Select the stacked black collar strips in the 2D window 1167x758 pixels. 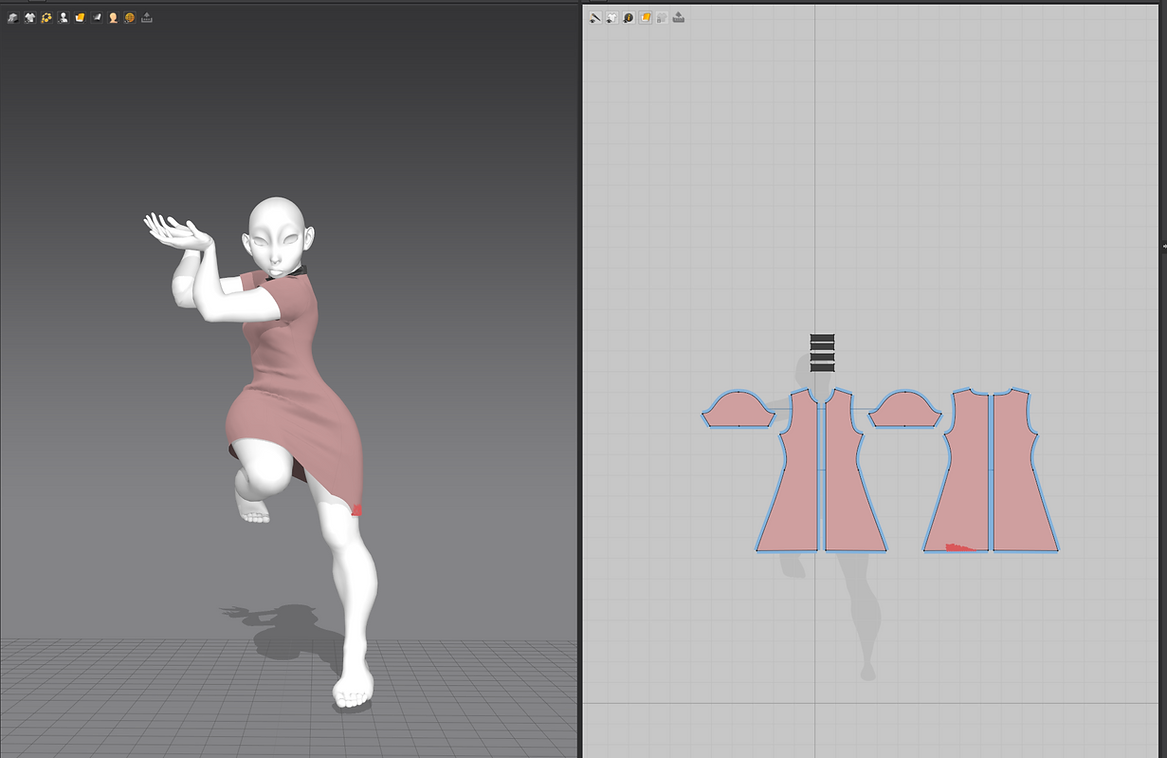(822, 352)
